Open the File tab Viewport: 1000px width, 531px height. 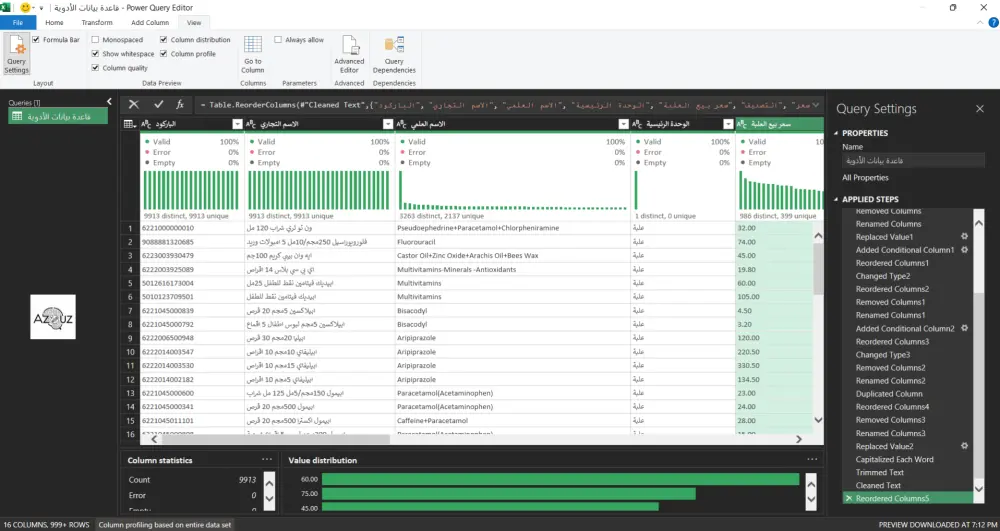point(18,22)
